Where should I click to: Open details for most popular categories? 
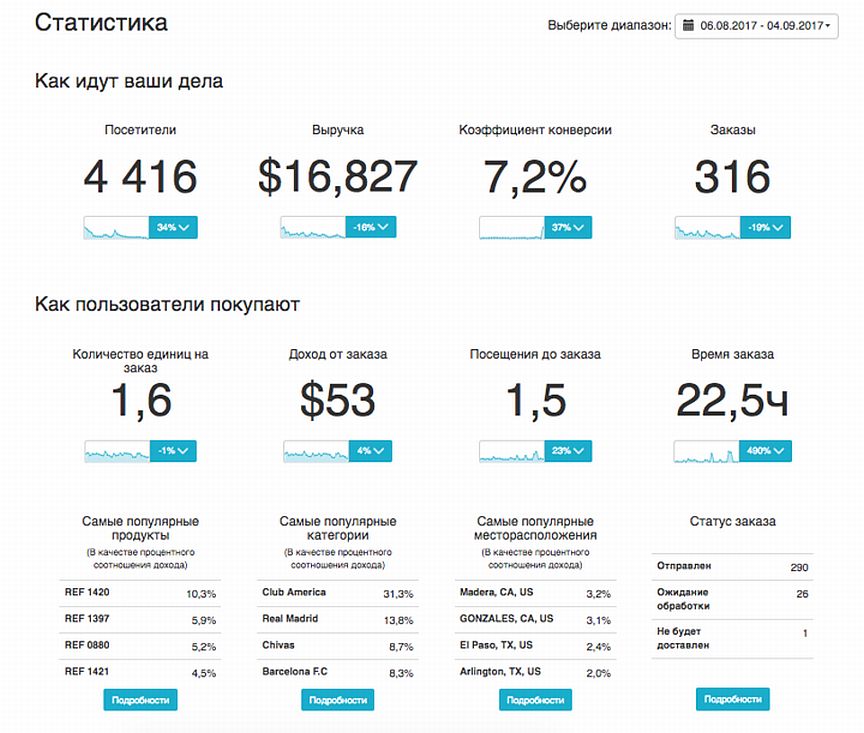point(338,700)
